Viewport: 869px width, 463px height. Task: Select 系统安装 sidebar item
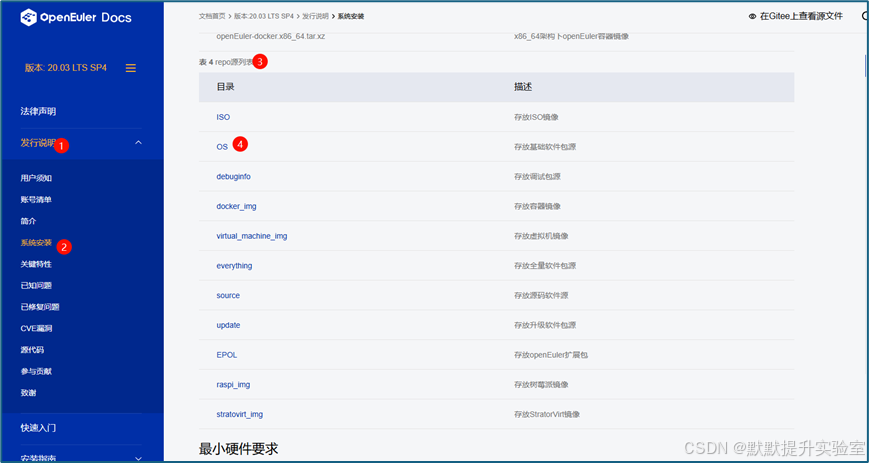point(36,243)
